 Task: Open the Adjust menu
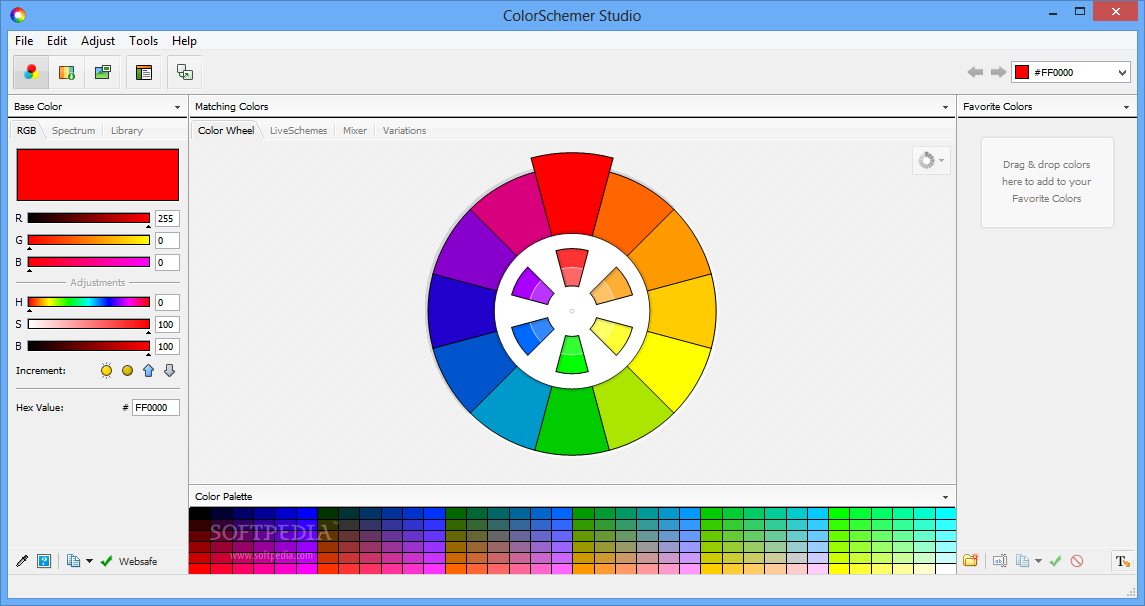tap(98, 41)
